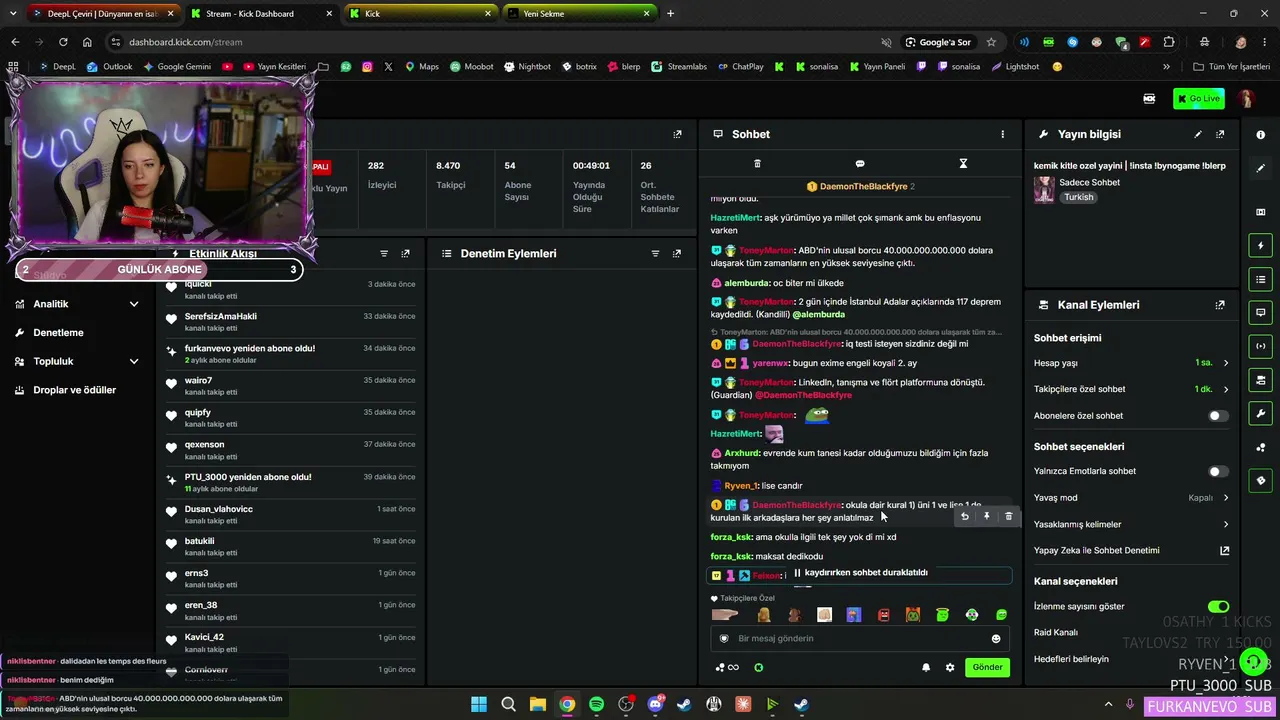Click the Chrome address bar
Image resolution: width=1280 pixels, height=720 pixels.
pyautogui.click(x=490, y=42)
